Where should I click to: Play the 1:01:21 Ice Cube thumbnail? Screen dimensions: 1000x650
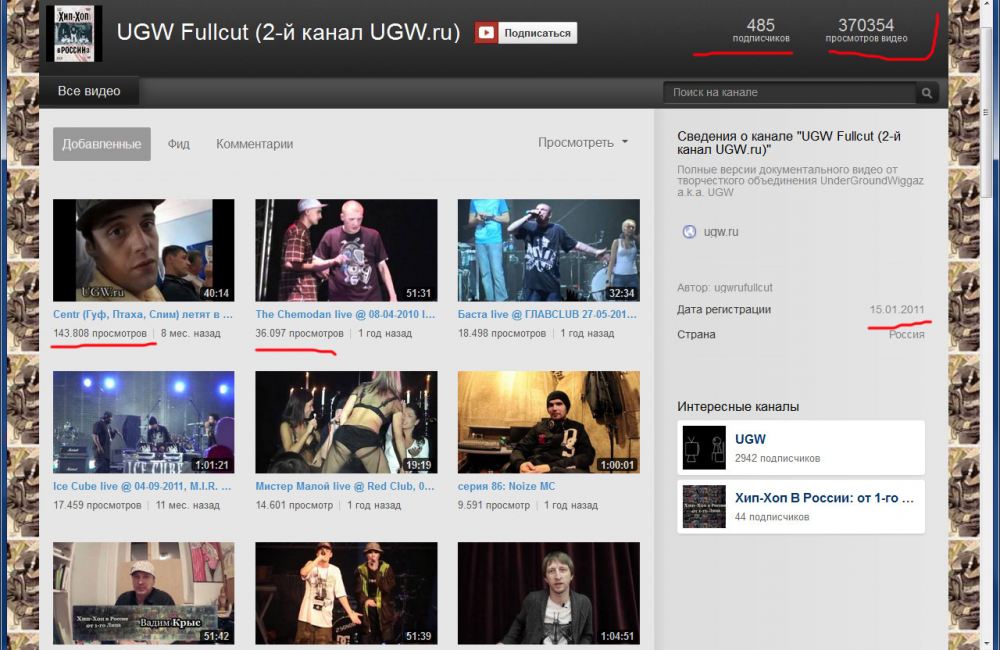[x=143, y=422]
